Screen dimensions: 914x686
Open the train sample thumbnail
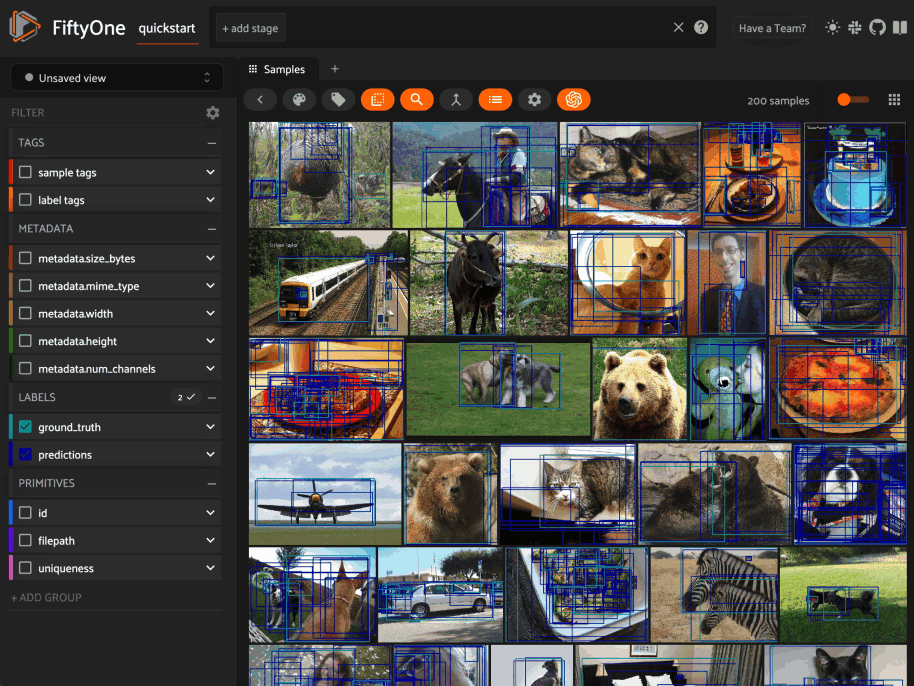(329, 283)
